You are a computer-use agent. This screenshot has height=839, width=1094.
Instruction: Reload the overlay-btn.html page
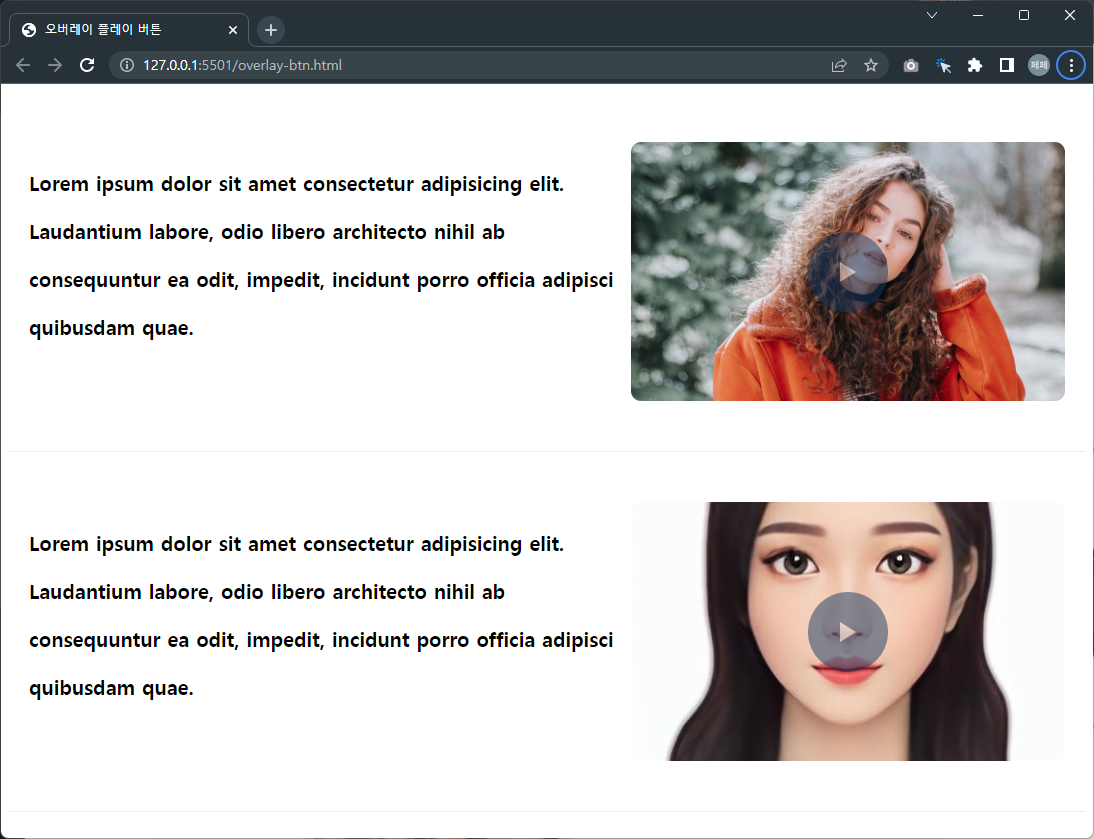click(x=86, y=64)
